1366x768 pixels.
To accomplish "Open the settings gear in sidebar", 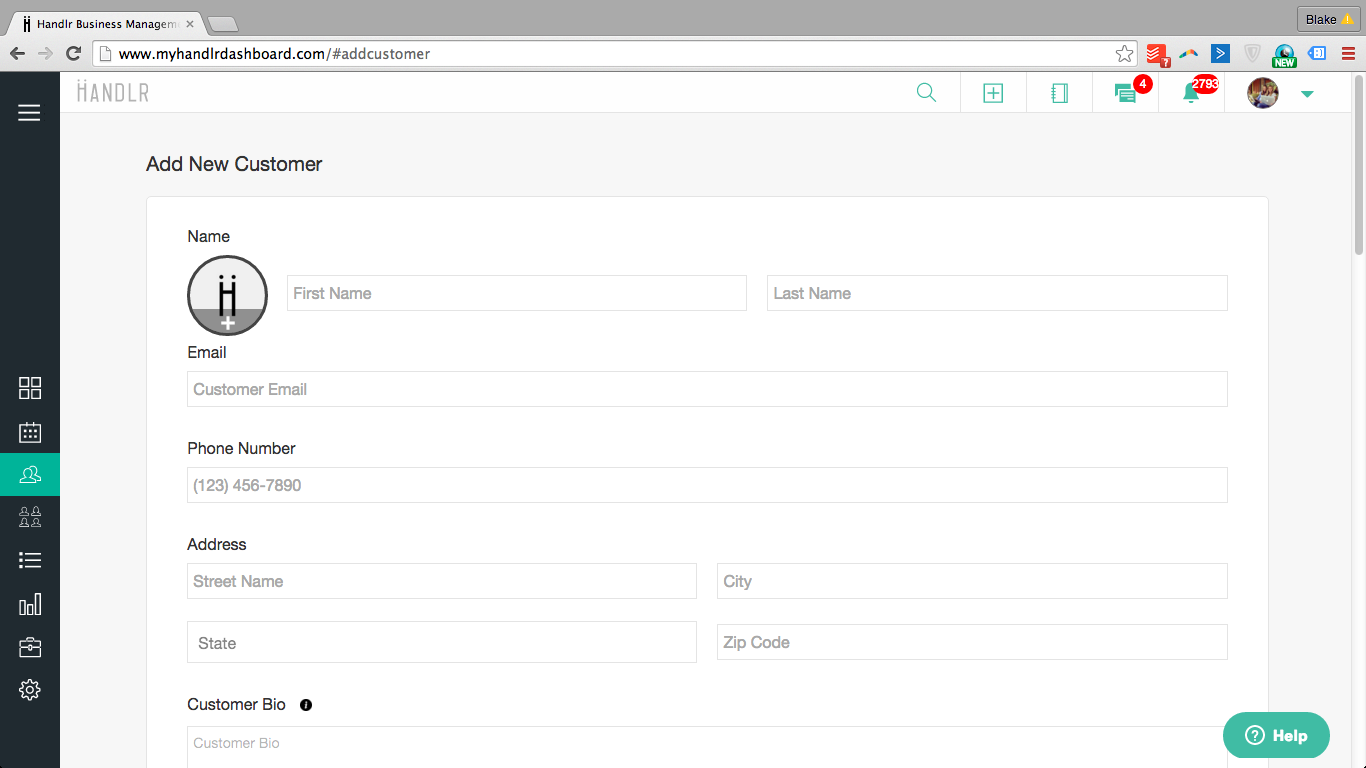I will [x=30, y=690].
